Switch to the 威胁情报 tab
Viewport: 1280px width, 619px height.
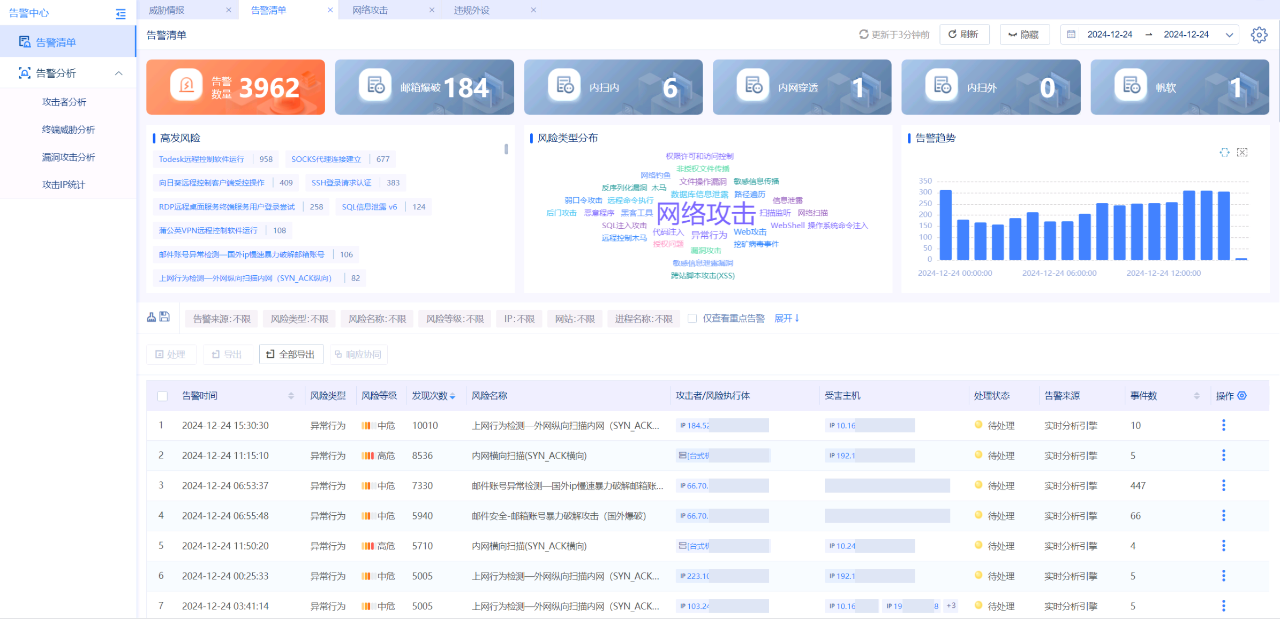pyautogui.click(x=166, y=9)
